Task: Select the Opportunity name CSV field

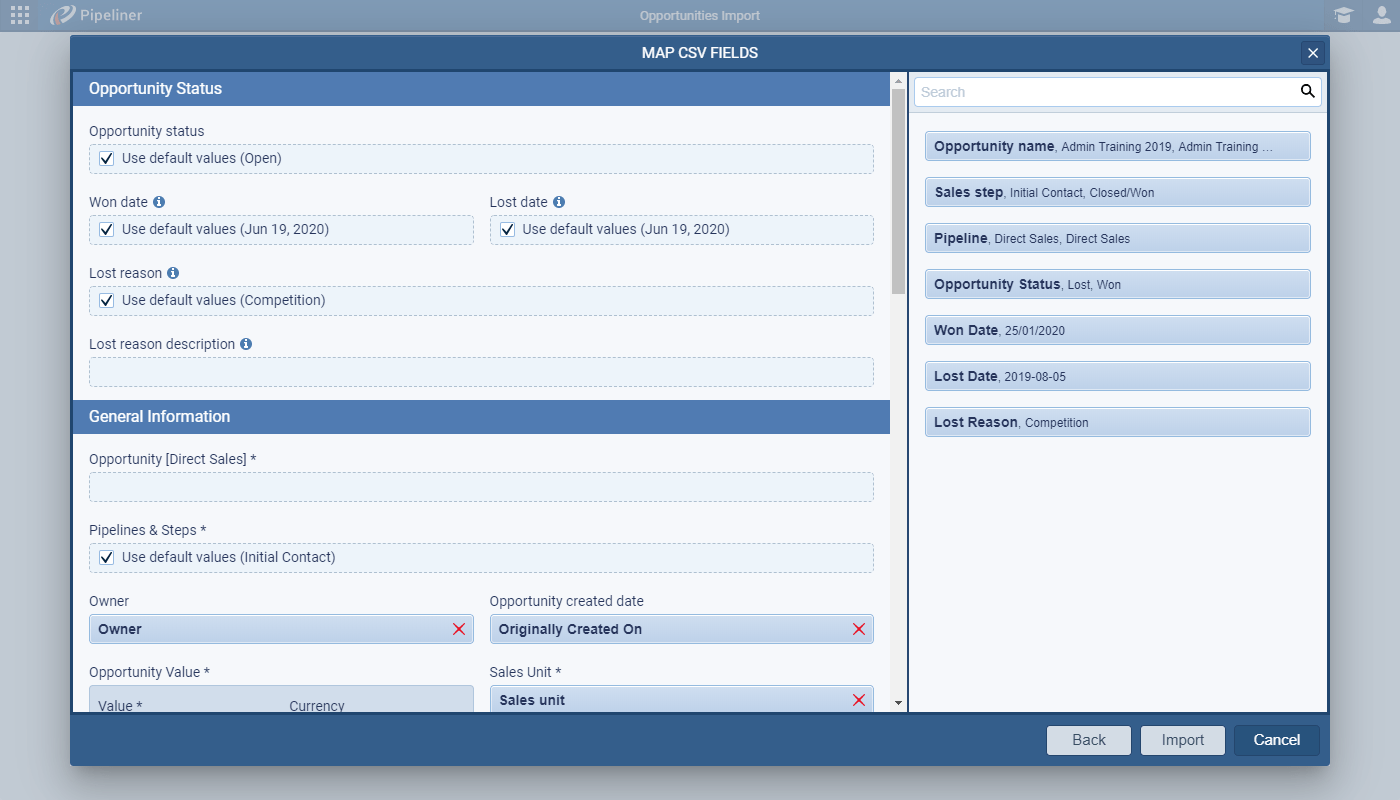Action: [x=1117, y=146]
